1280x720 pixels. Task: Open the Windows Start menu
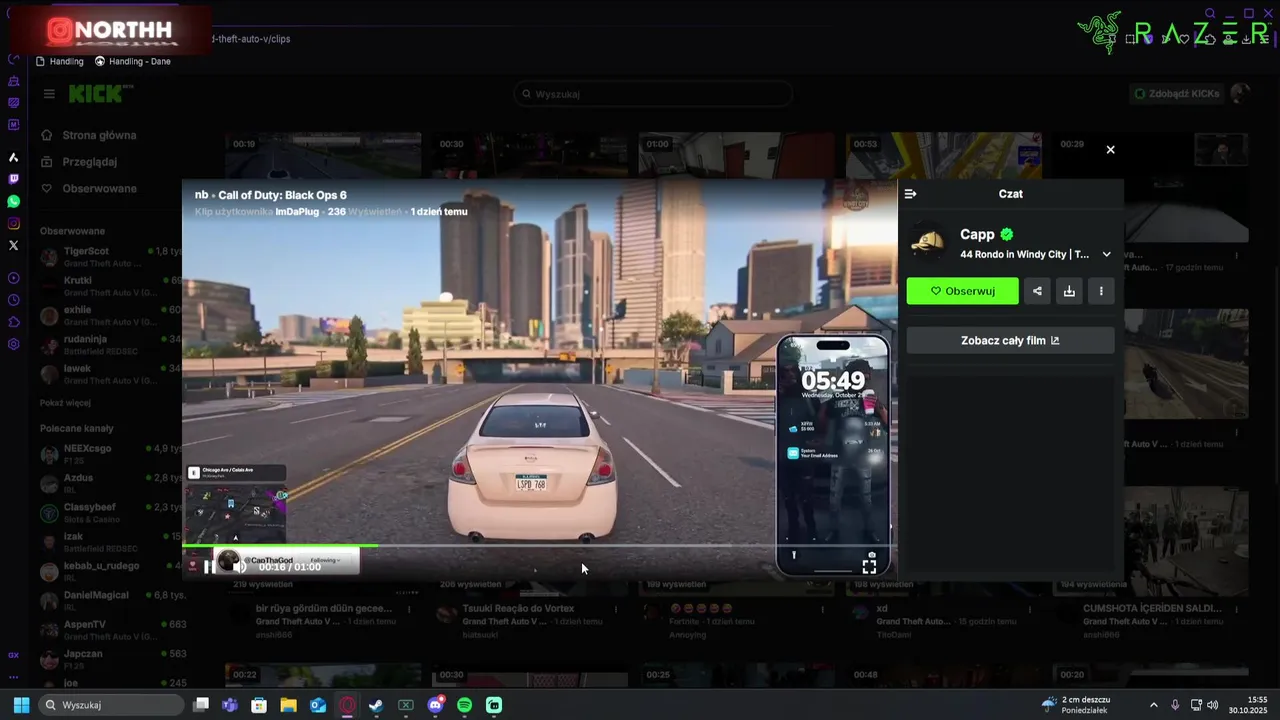21,705
